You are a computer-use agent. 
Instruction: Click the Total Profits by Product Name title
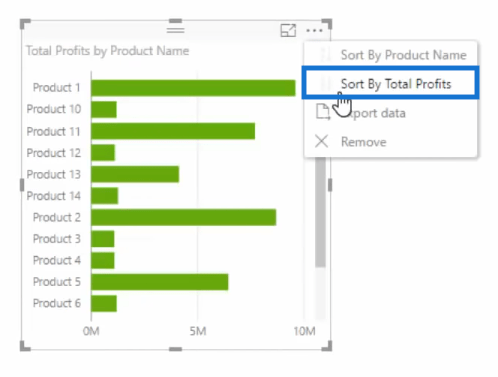(x=107, y=51)
